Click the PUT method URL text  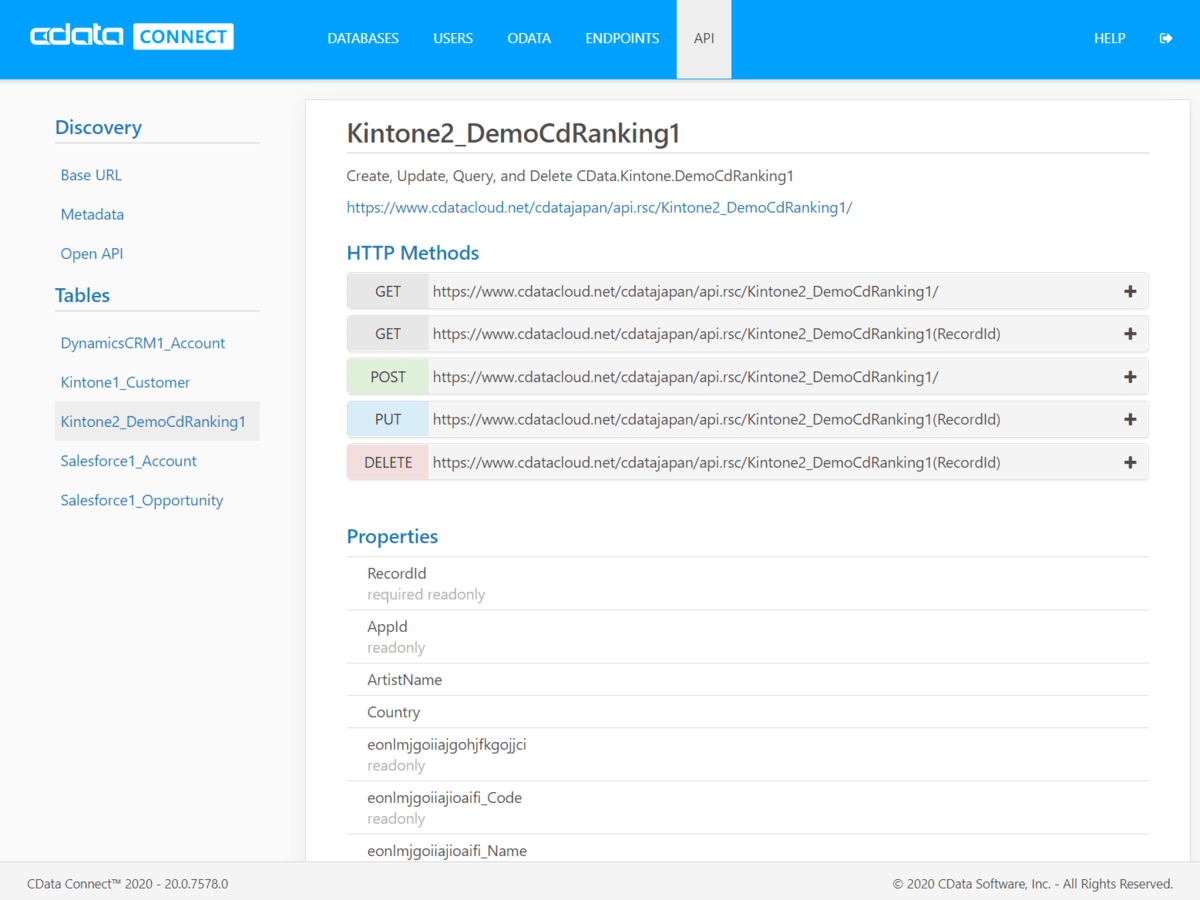(717, 420)
